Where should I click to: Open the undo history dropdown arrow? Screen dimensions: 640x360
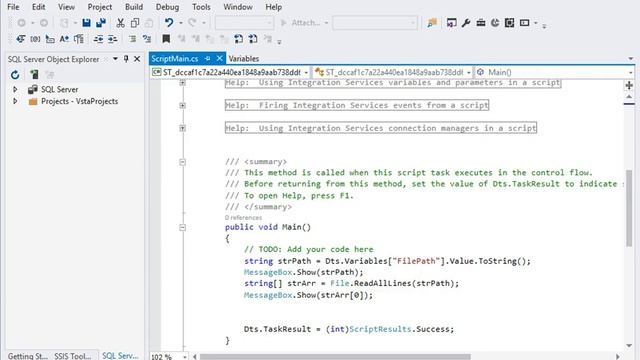(180, 23)
